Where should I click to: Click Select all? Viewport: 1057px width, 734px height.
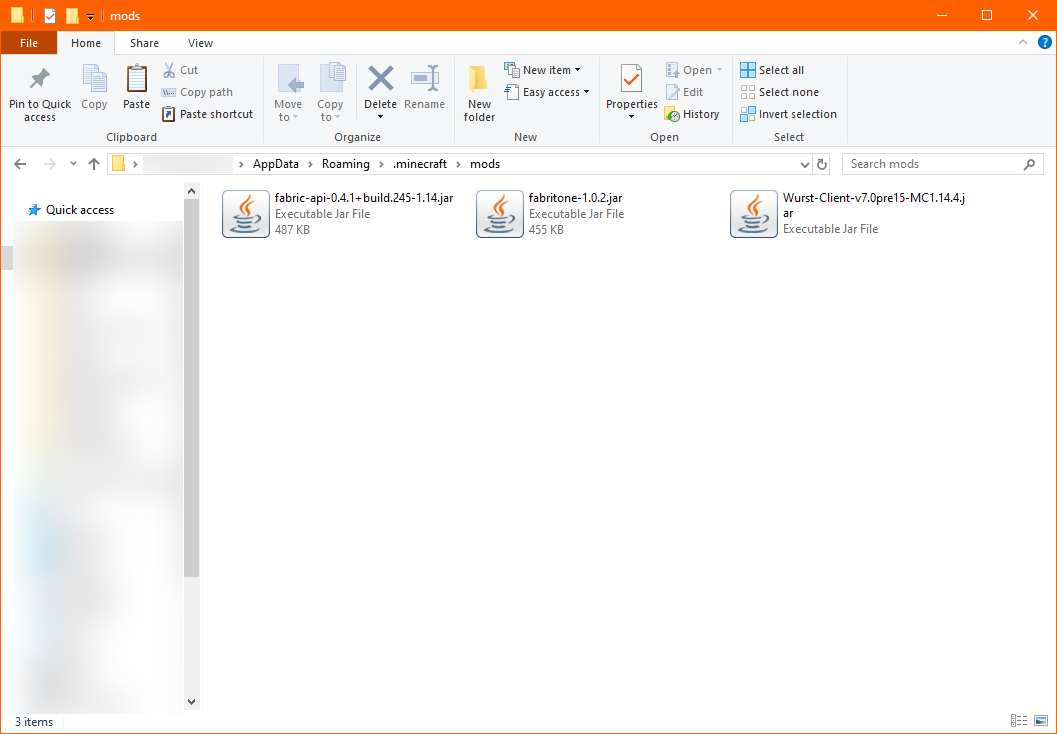click(772, 70)
